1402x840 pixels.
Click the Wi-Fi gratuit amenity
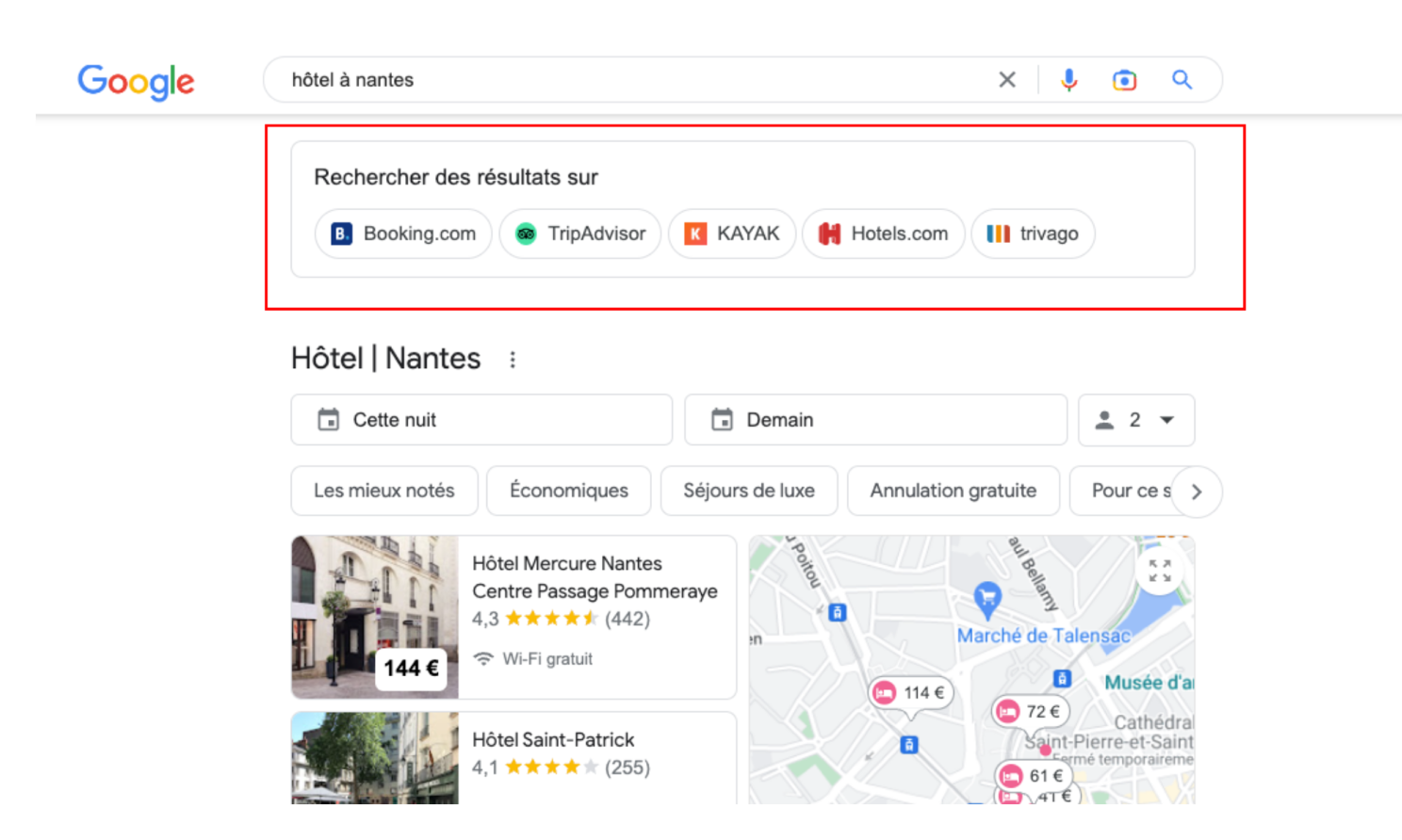pyautogui.click(x=533, y=659)
